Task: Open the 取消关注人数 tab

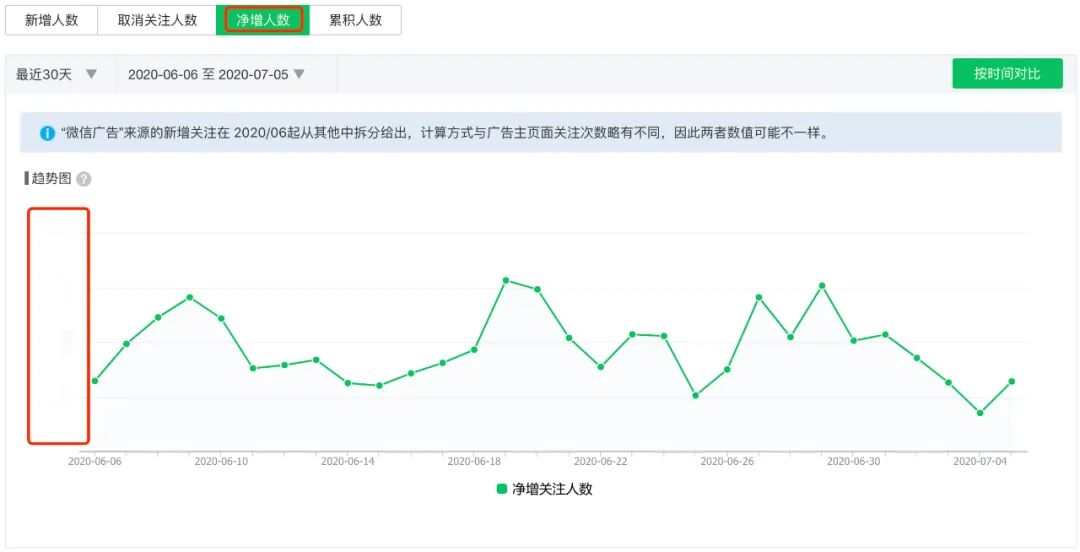Action: (157, 20)
